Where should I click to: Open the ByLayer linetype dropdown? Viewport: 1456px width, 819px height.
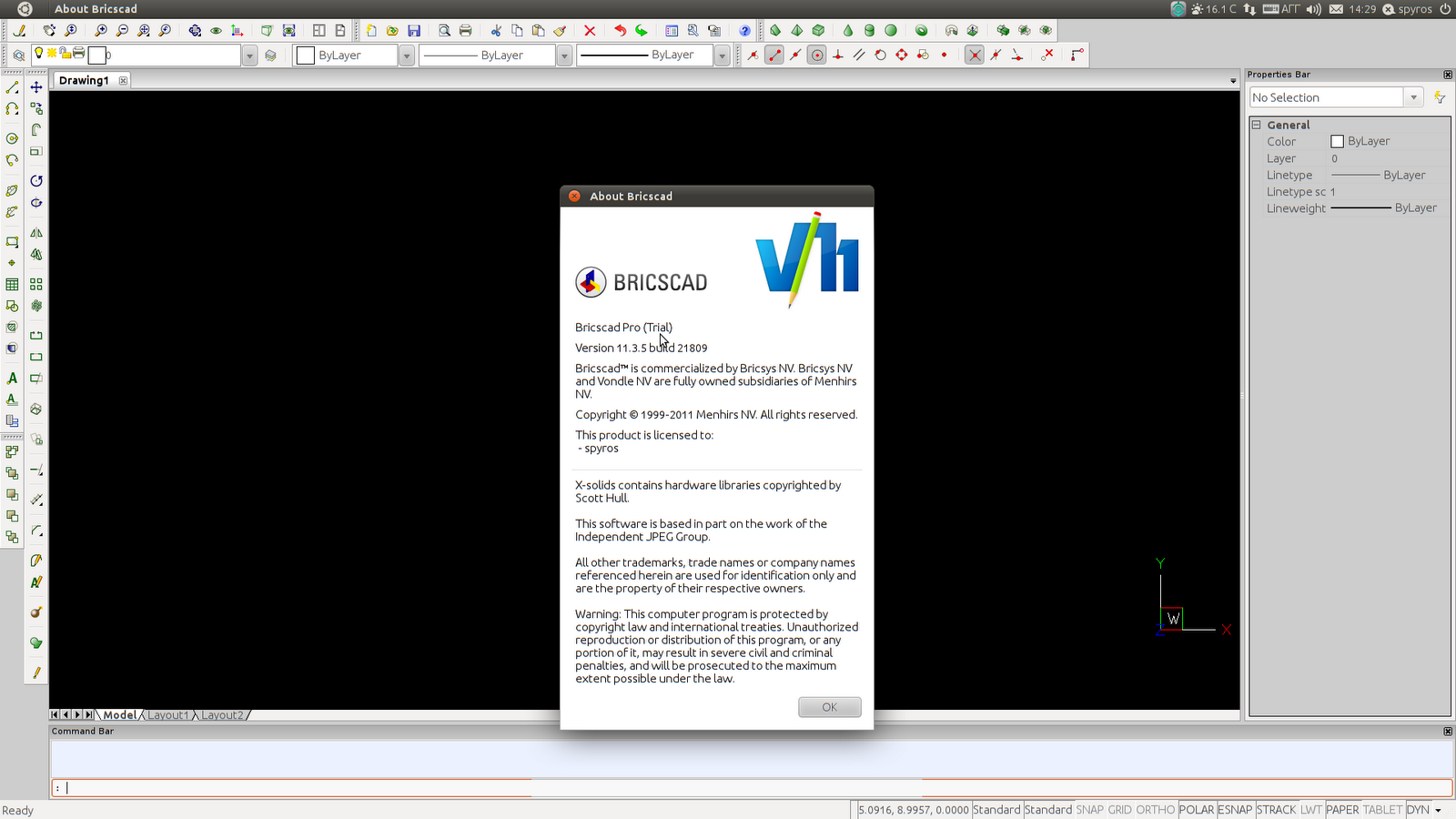click(x=564, y=56)
